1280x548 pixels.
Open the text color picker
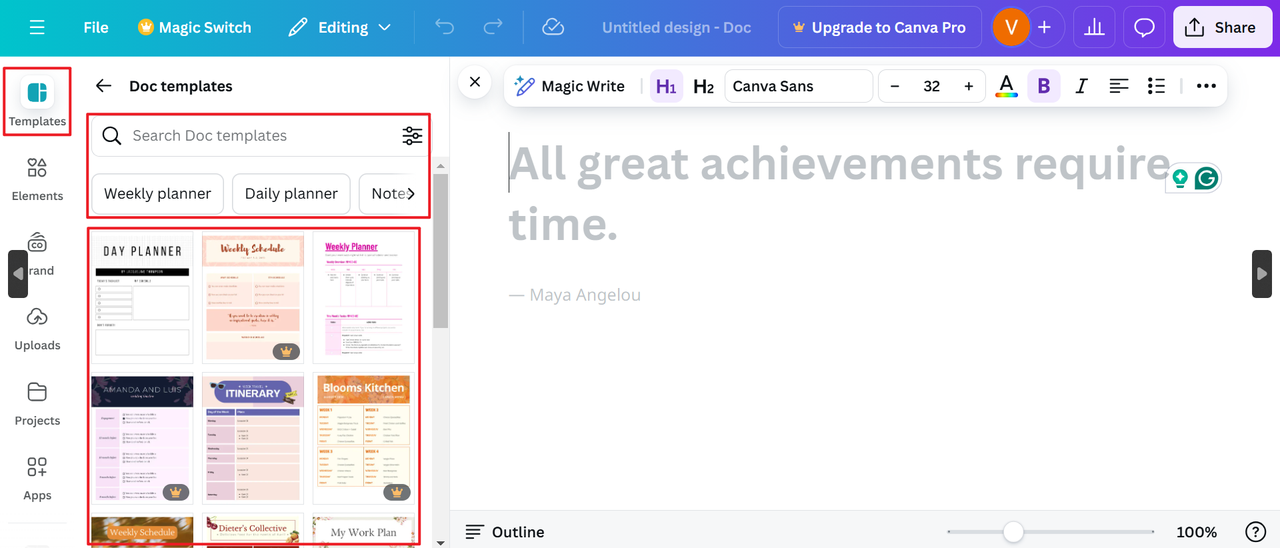(1006, 86)
